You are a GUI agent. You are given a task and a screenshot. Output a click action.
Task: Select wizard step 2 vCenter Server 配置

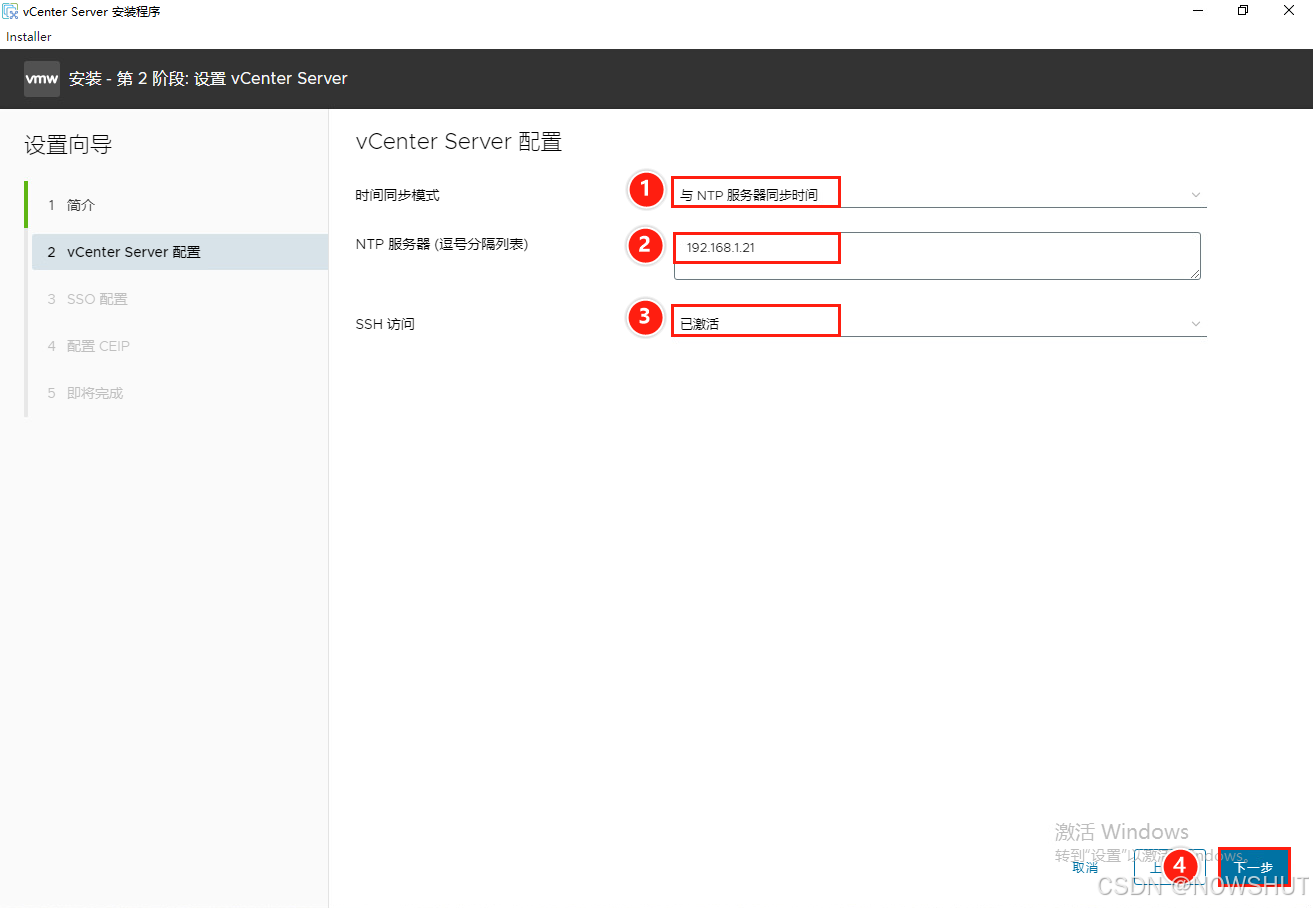pyautogui.click(x=180, y=252)
